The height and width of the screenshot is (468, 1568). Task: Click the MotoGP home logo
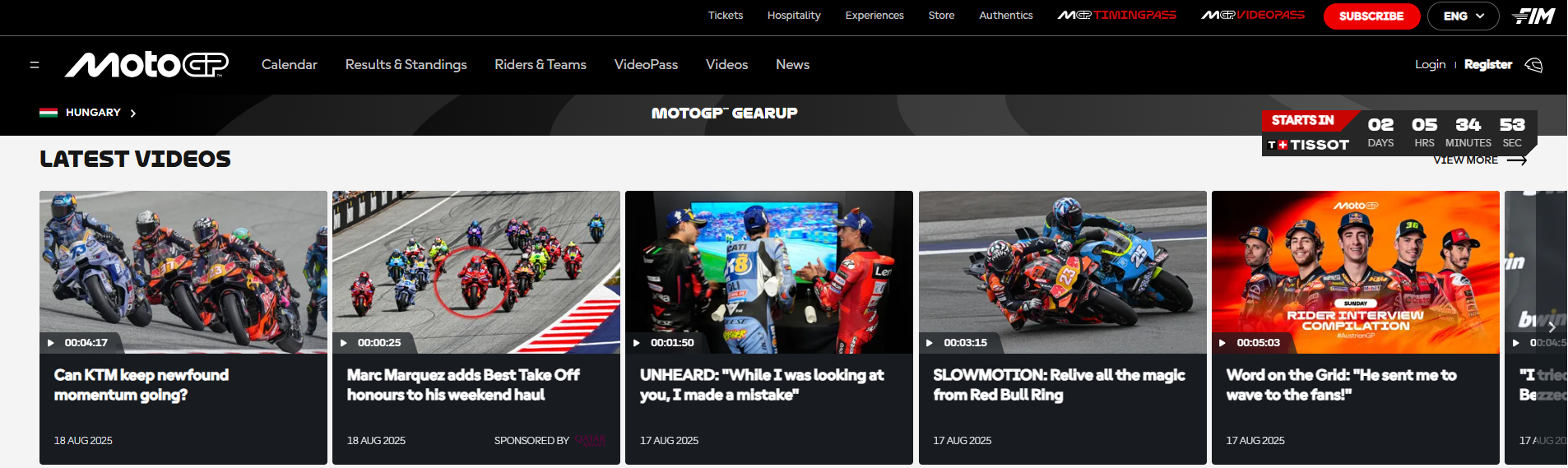coord(146,64)
